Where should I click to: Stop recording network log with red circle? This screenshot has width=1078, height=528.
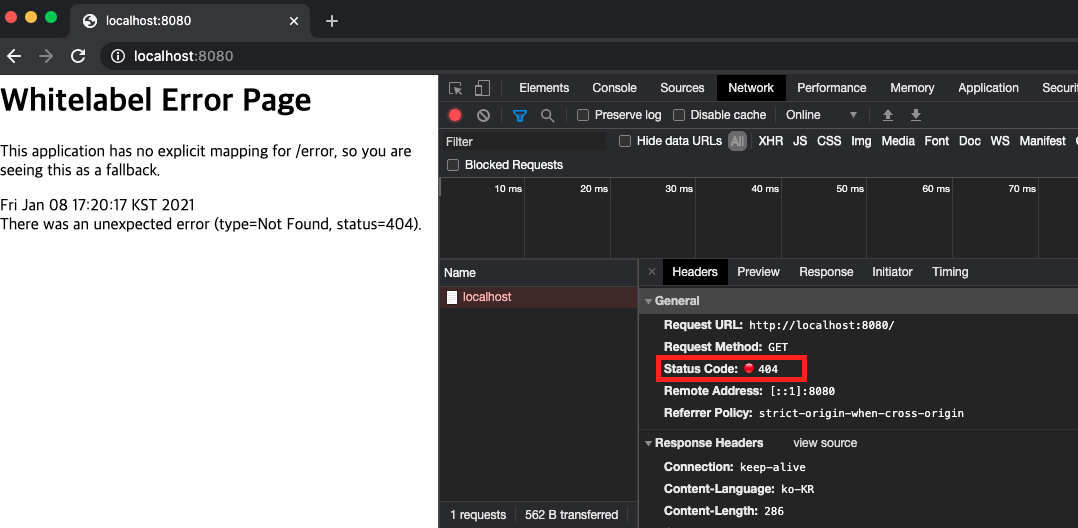coord(454,116)
